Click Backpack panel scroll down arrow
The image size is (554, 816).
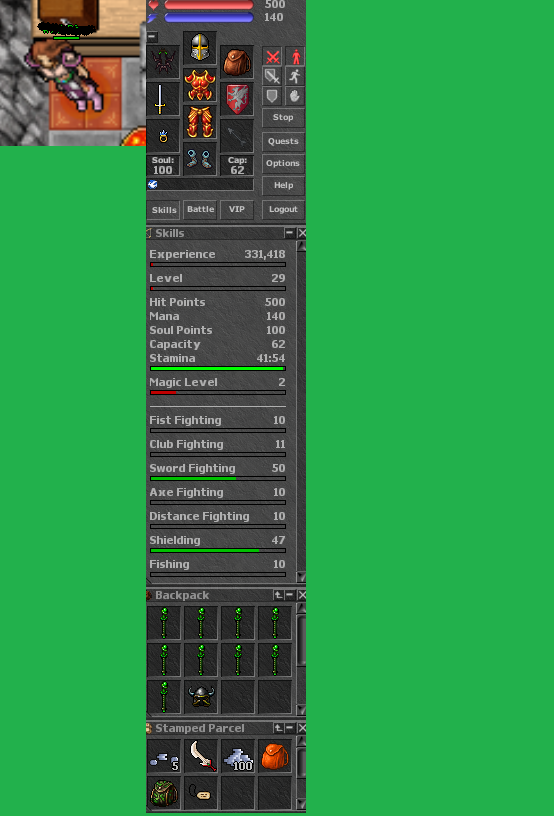coord(301,710)
